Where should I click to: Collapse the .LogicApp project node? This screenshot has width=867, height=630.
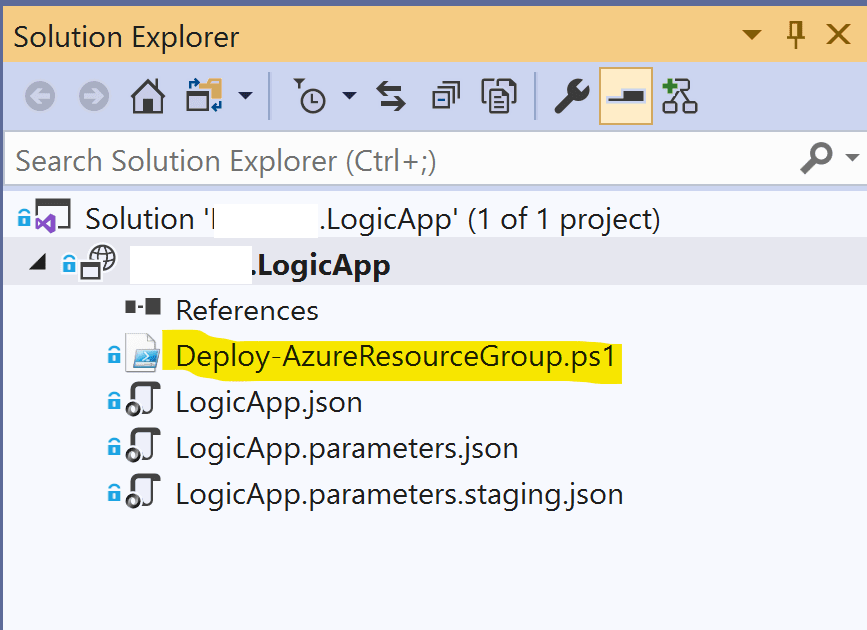[x=38, y=262]
